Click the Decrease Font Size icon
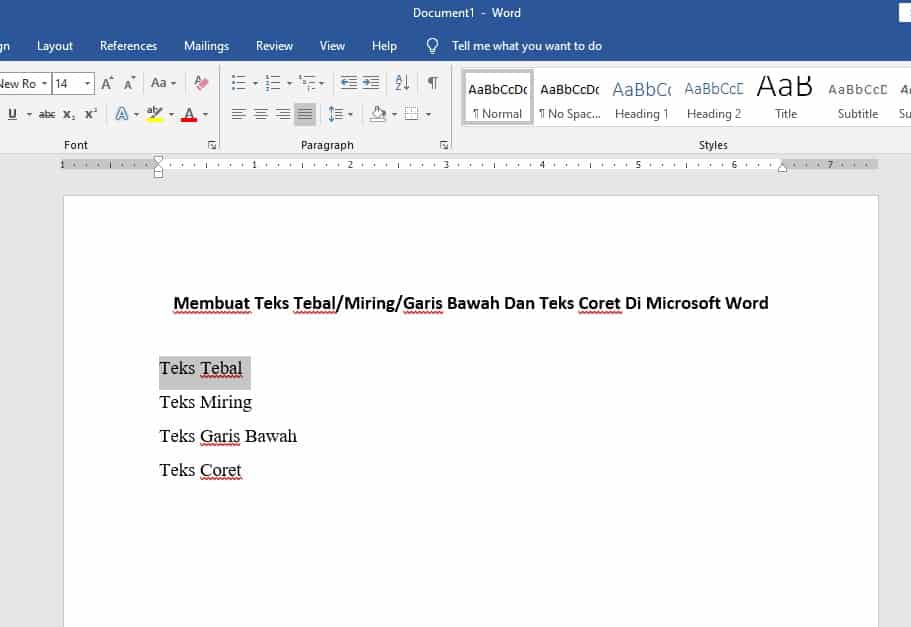Screen dimensions: 911x627 129,84
